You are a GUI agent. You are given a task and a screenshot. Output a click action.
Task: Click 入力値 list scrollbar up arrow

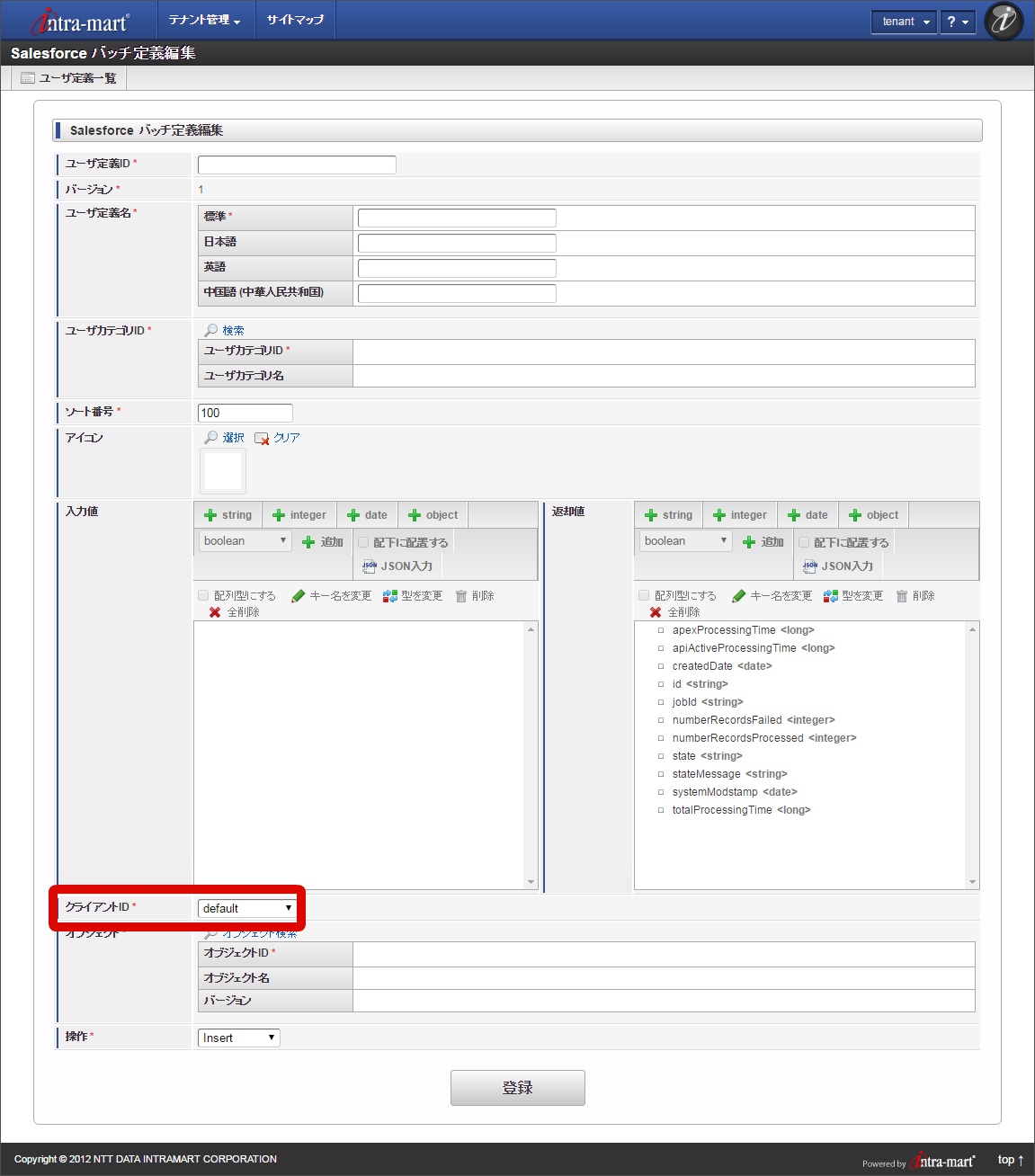[531, 629]
